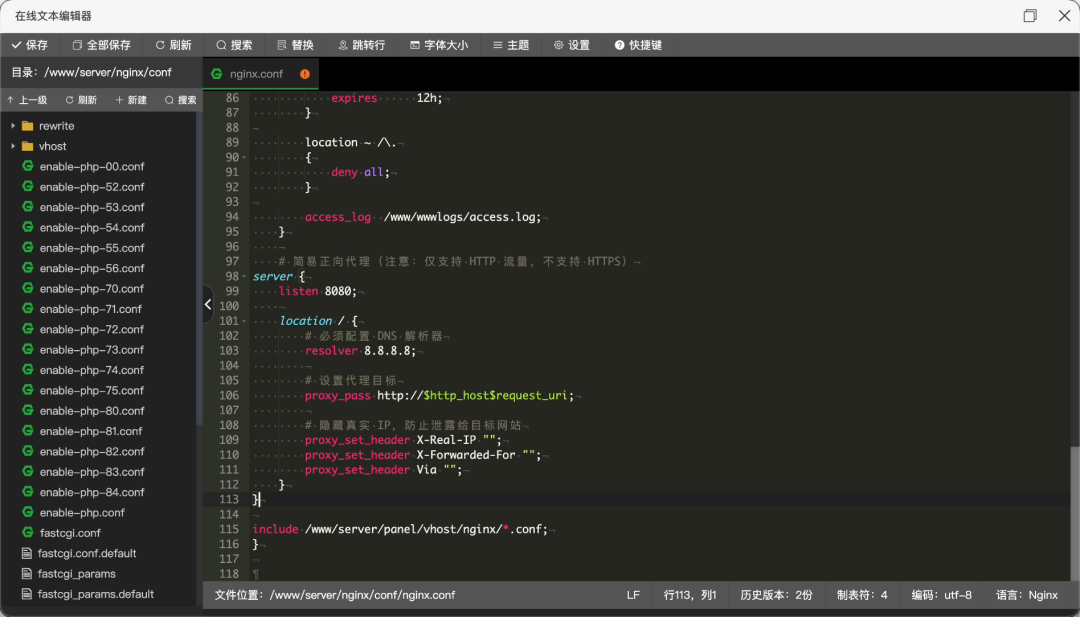Open the 编码 utf-8 encoding selector
Screen dimensions: 1080x617
(941, 594)
